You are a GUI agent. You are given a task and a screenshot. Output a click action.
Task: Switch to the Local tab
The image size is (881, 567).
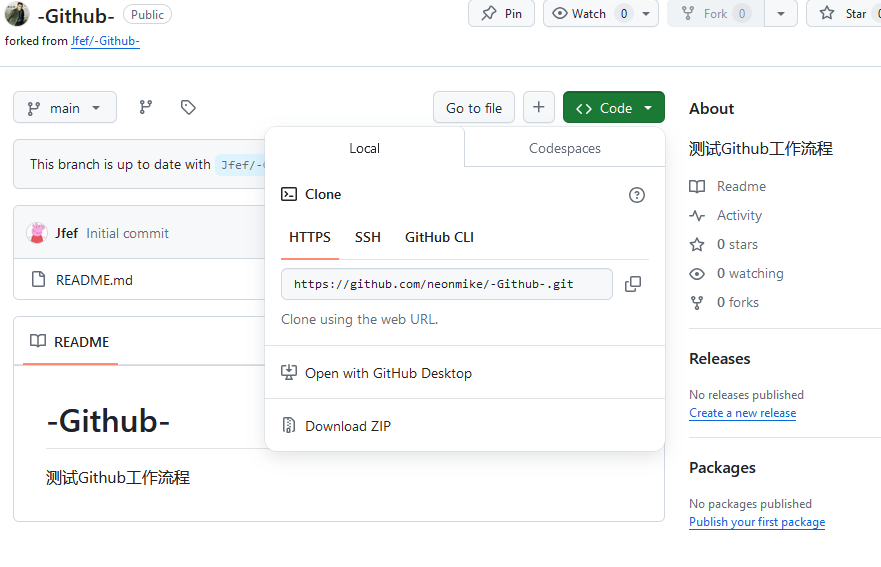tap(365, 148)
